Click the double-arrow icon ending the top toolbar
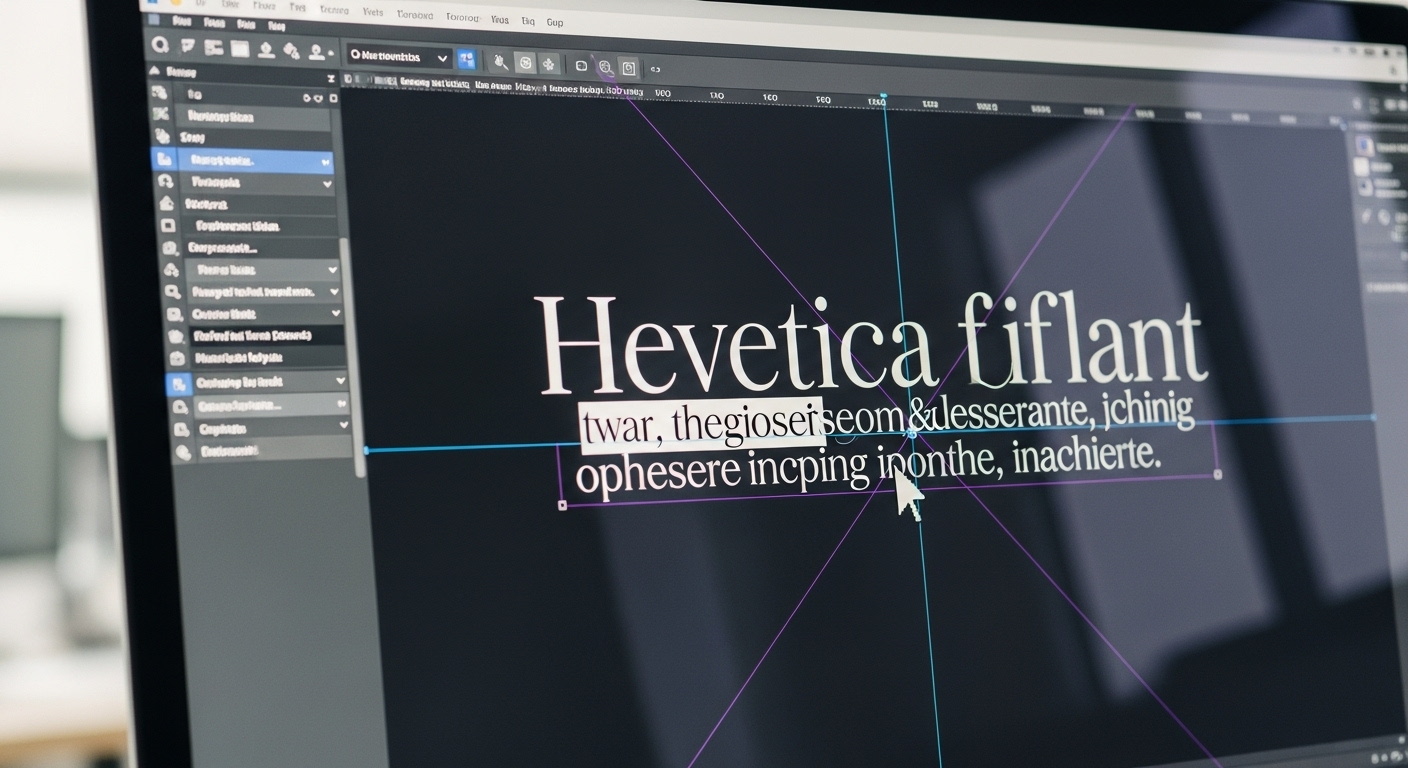The height and width of the screenshot is (768, 1408). [x=655, y=69]
